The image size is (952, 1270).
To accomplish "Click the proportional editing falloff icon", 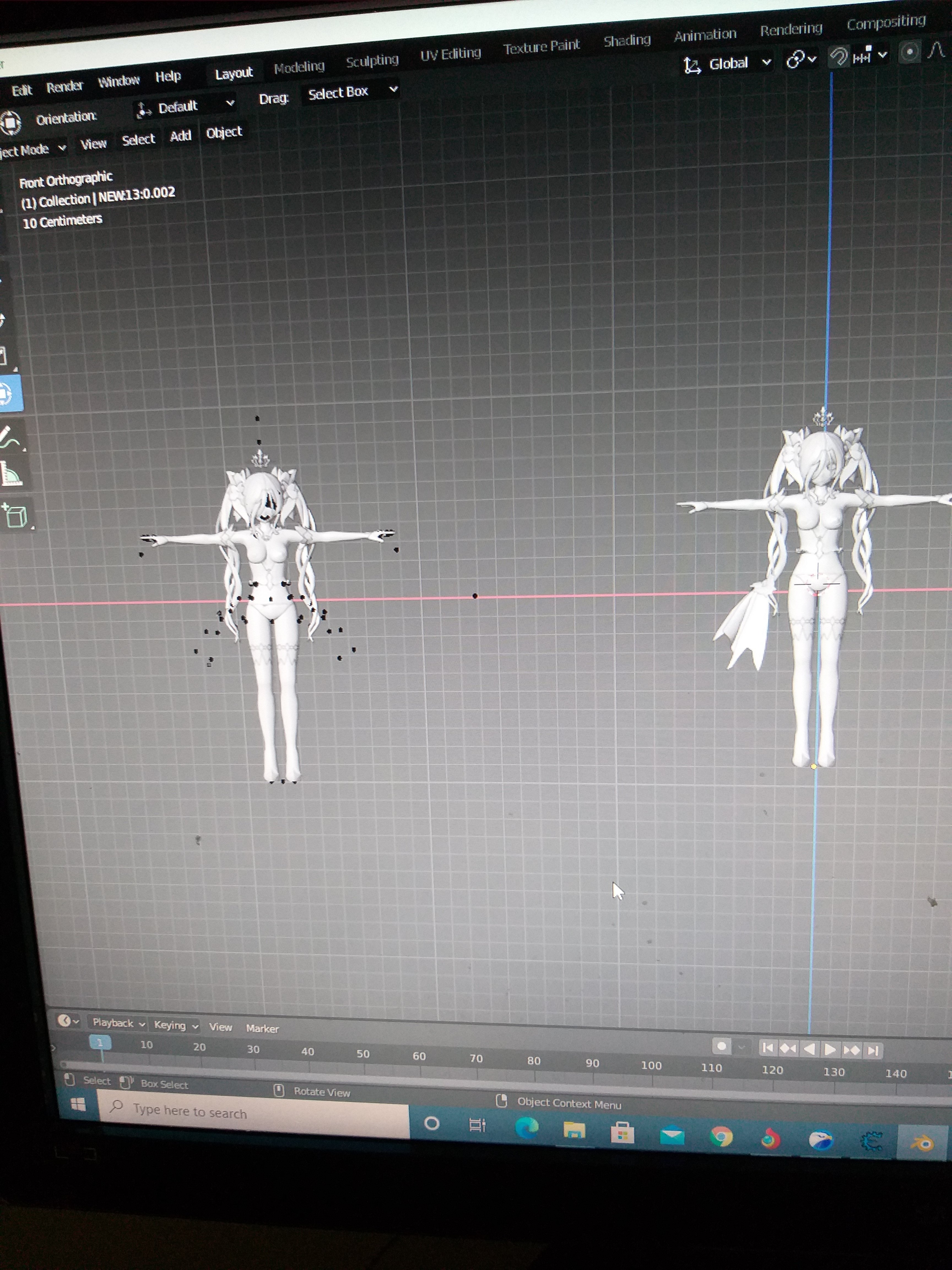I will (x=936, y=50).
